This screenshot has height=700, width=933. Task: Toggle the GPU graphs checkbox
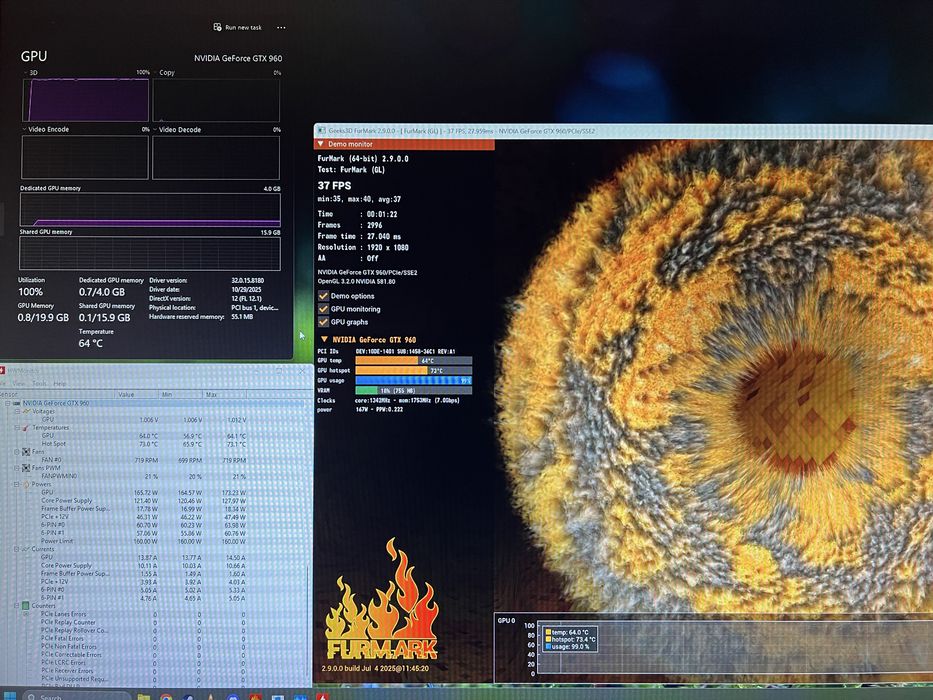tap(323, 322)
